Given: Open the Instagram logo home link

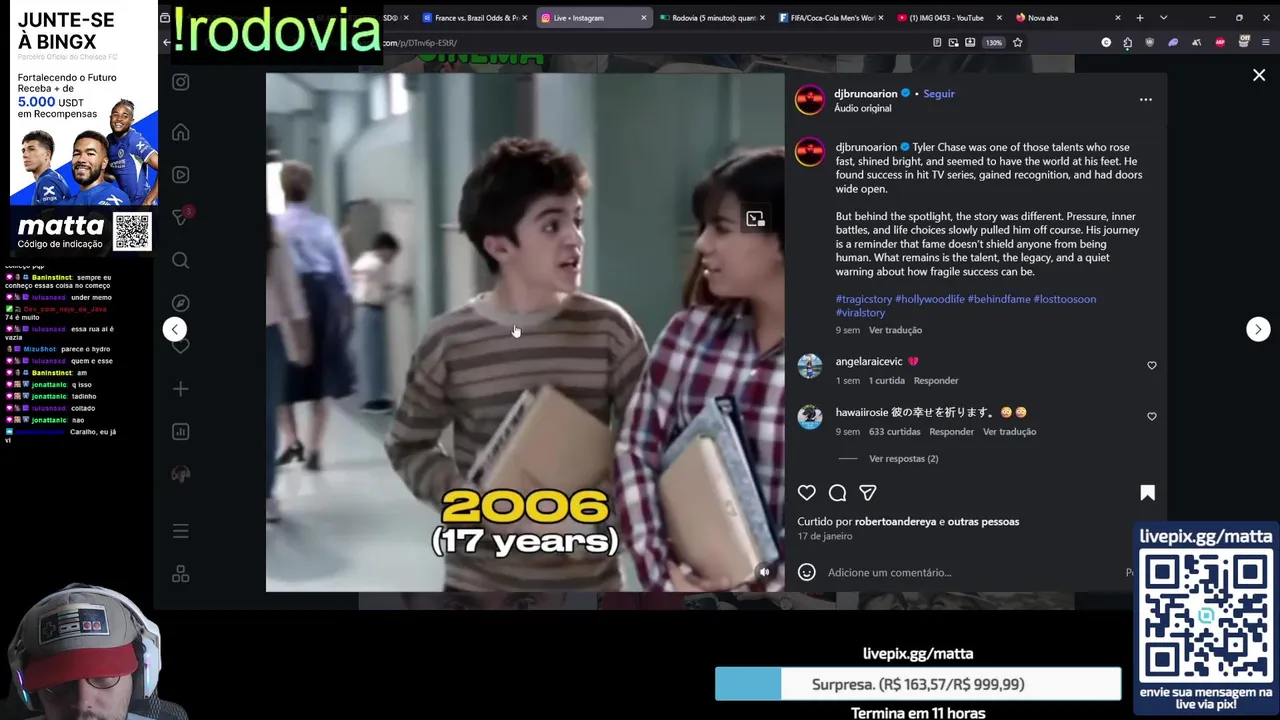Looking at the screenshot, I should pyautogui.click(x=180, y=82).
